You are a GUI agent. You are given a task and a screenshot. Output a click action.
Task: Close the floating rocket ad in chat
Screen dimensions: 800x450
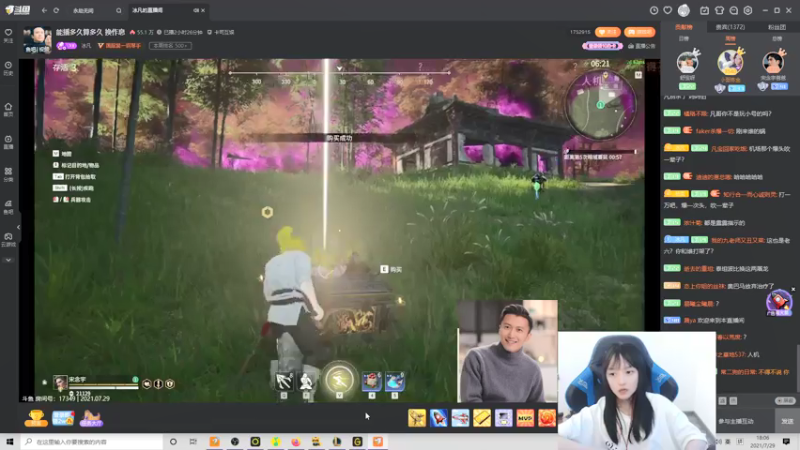tap(793, 289)
